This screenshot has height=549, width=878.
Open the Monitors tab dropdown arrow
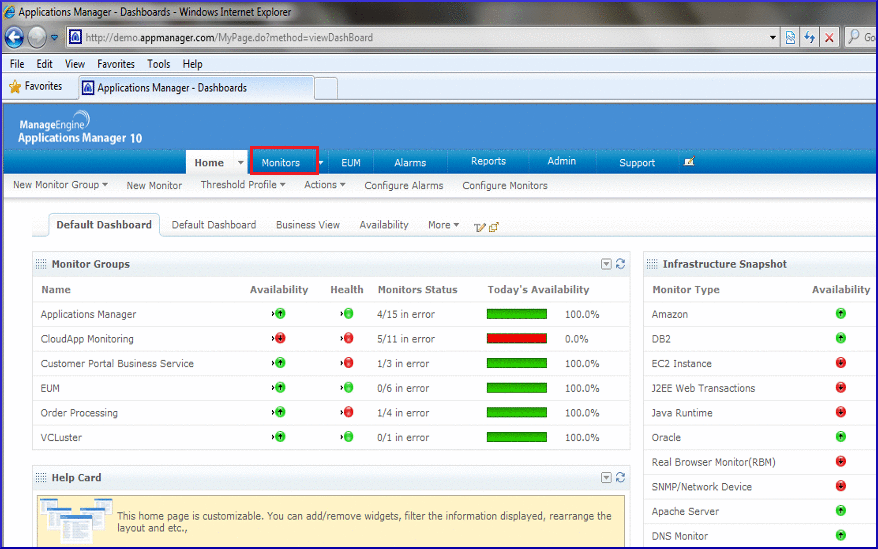pyautogui.click(x=321, y=162)
